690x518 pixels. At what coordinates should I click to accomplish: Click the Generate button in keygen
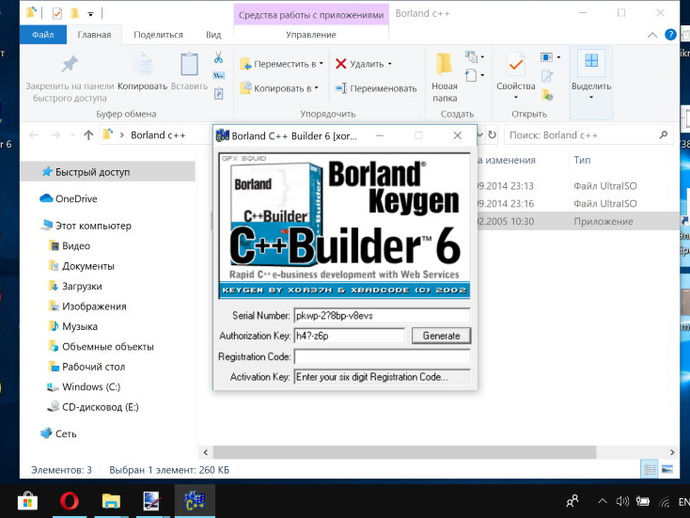click(441, 335)
